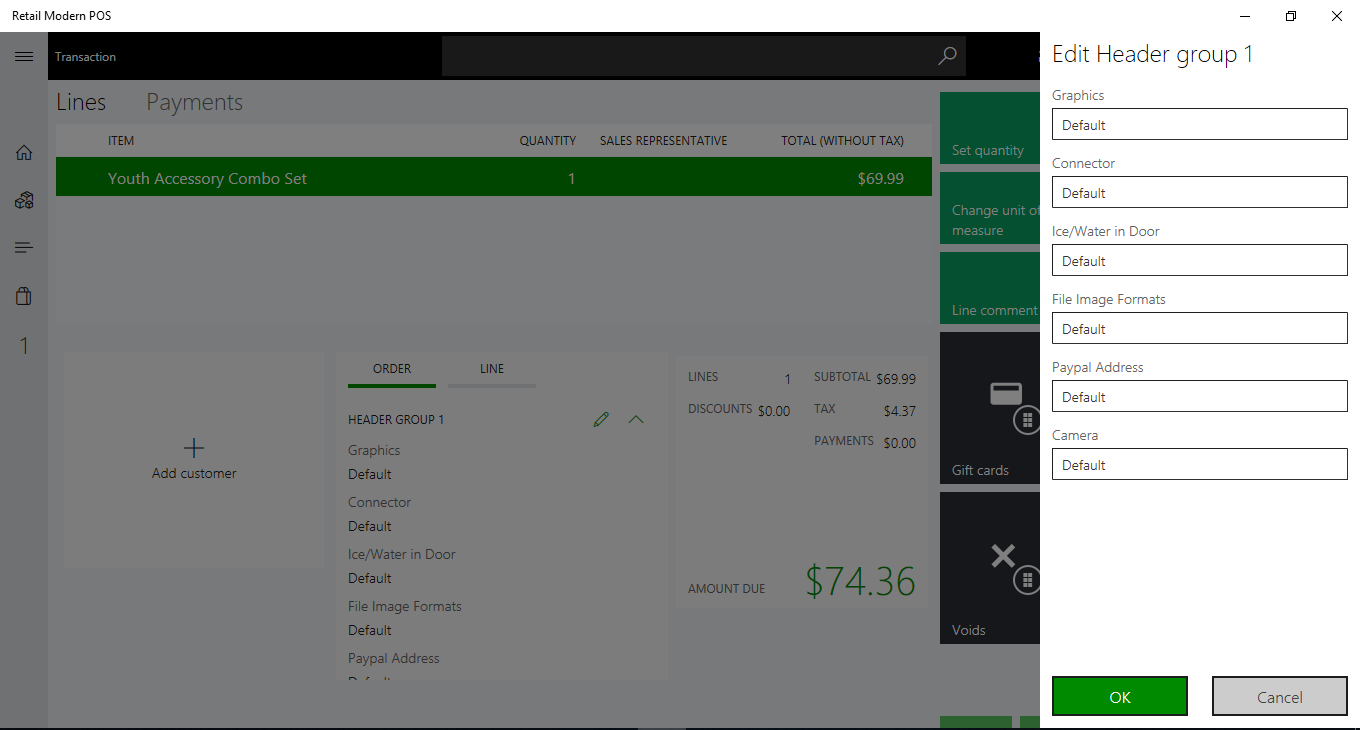
Task: Click the Set quantity tile
Action: pyautogui.click(x=990, y=128)
